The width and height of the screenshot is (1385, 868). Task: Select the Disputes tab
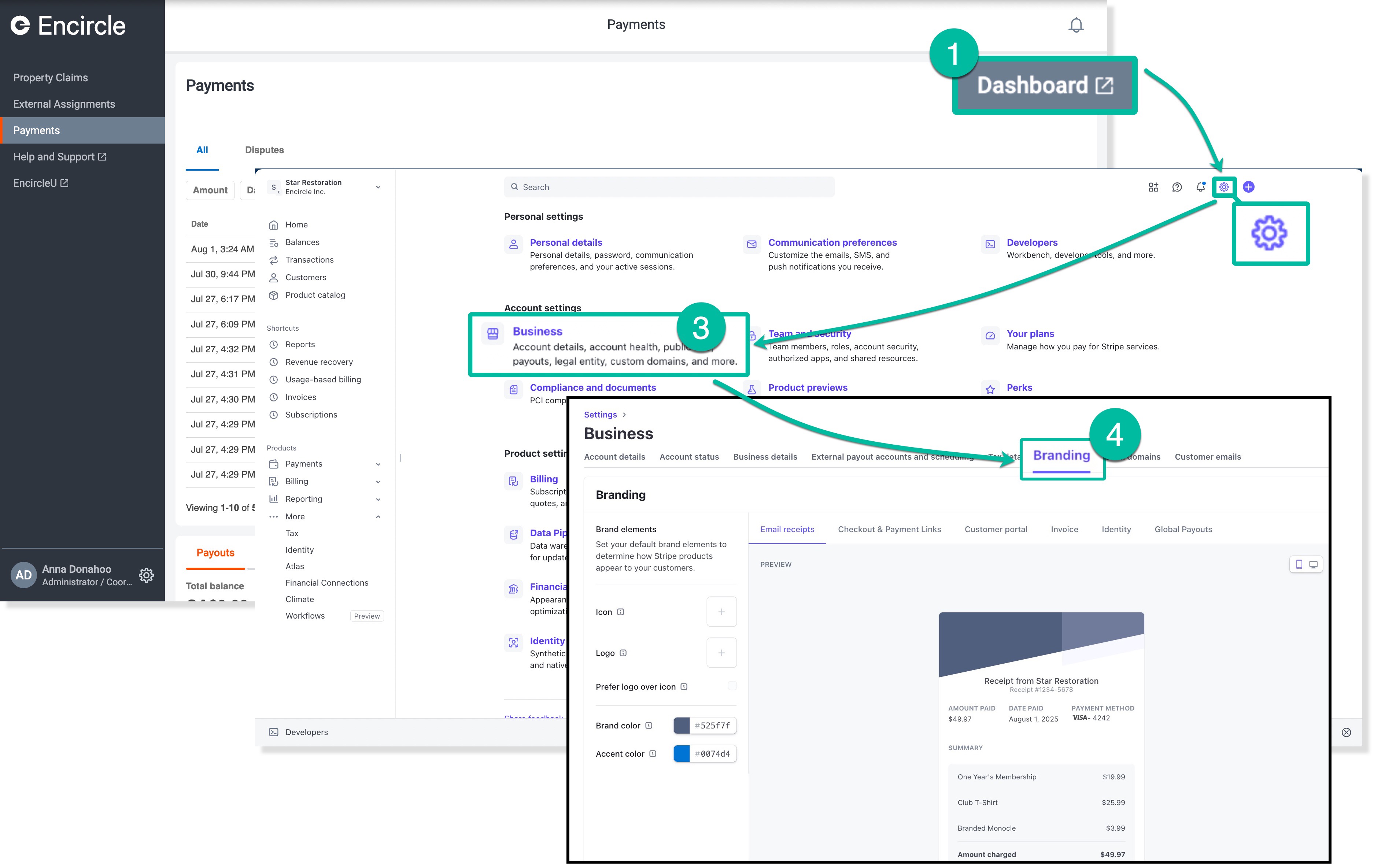tap(264, 150)
